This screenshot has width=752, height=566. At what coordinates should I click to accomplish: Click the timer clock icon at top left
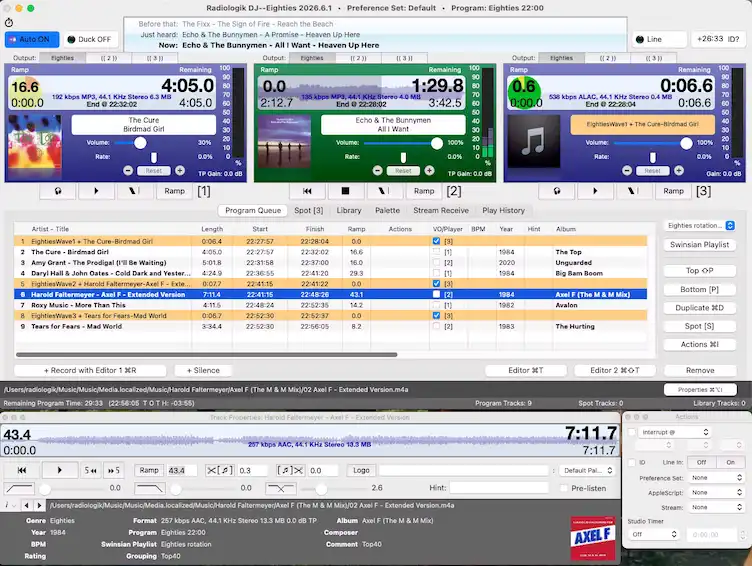pos(9,23)
